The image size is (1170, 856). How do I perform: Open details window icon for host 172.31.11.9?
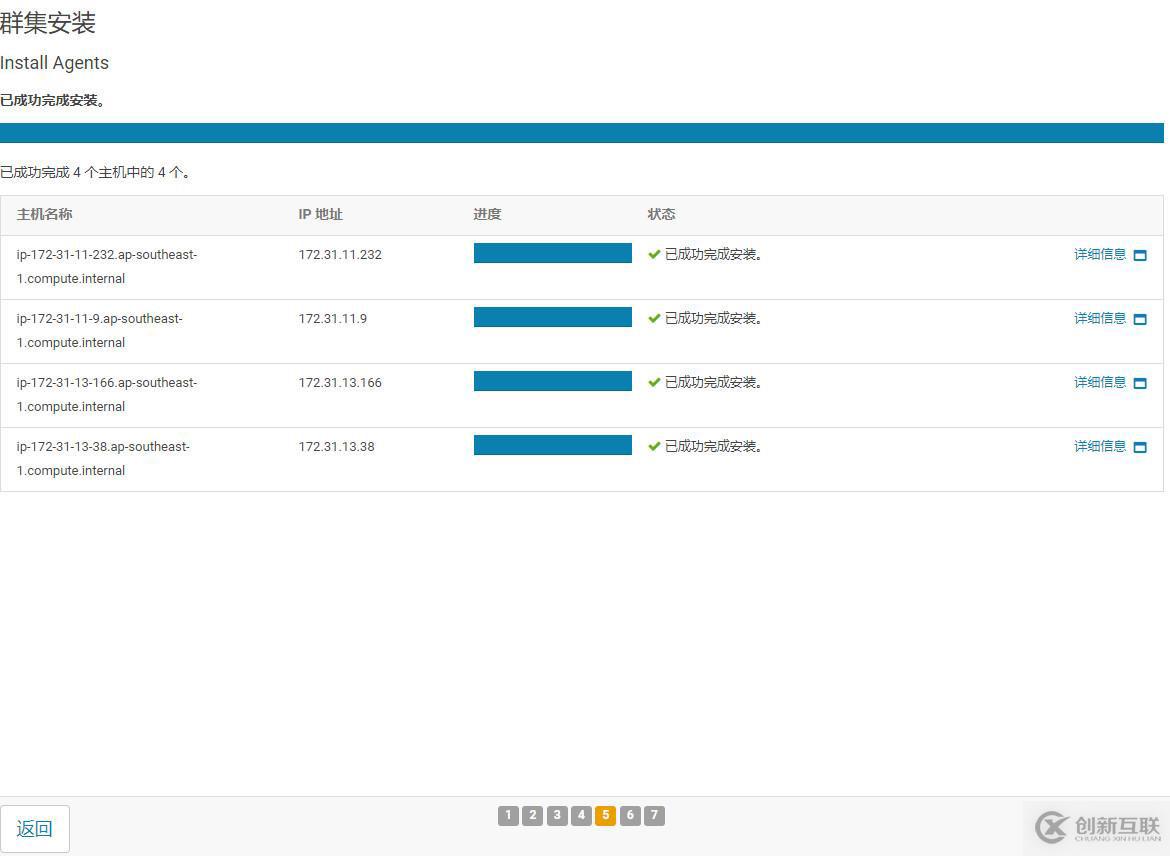1139,319
